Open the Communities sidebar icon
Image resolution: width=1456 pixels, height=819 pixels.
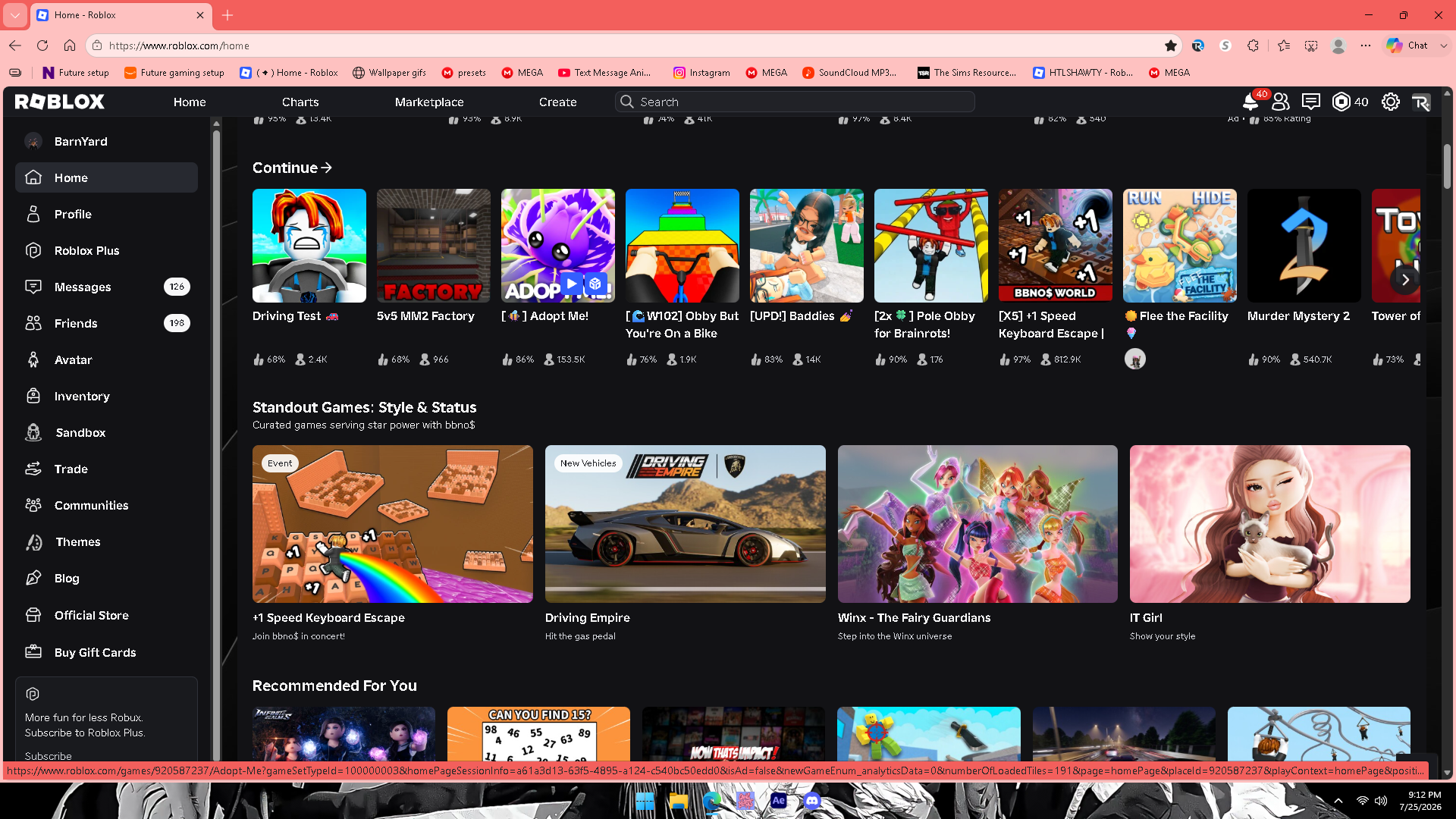(33, 505)
